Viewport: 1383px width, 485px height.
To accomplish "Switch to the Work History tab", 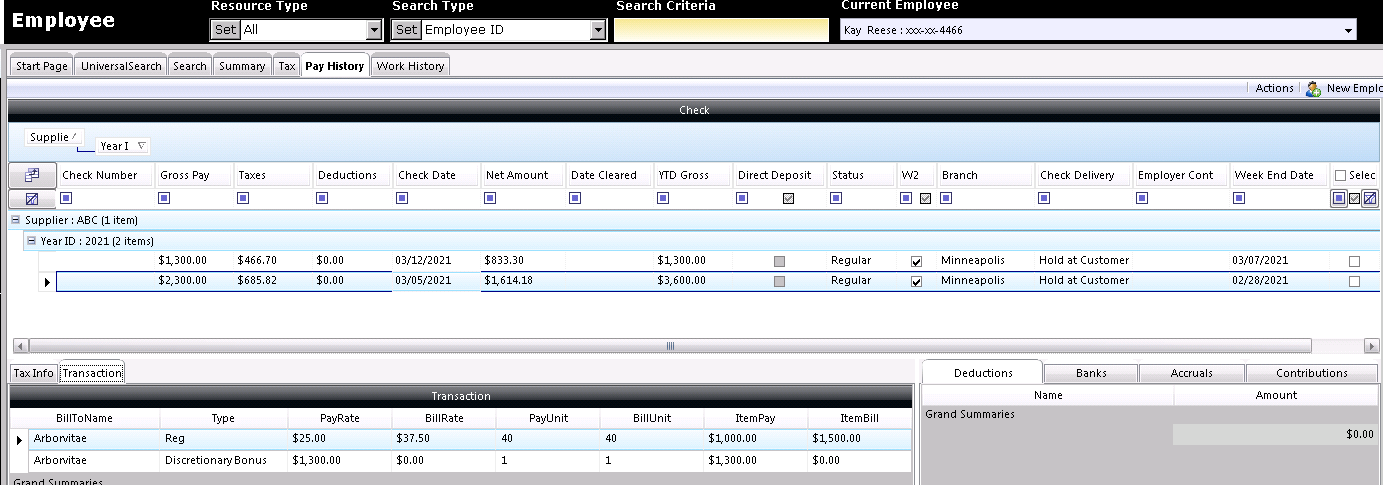I will point(410,66).
